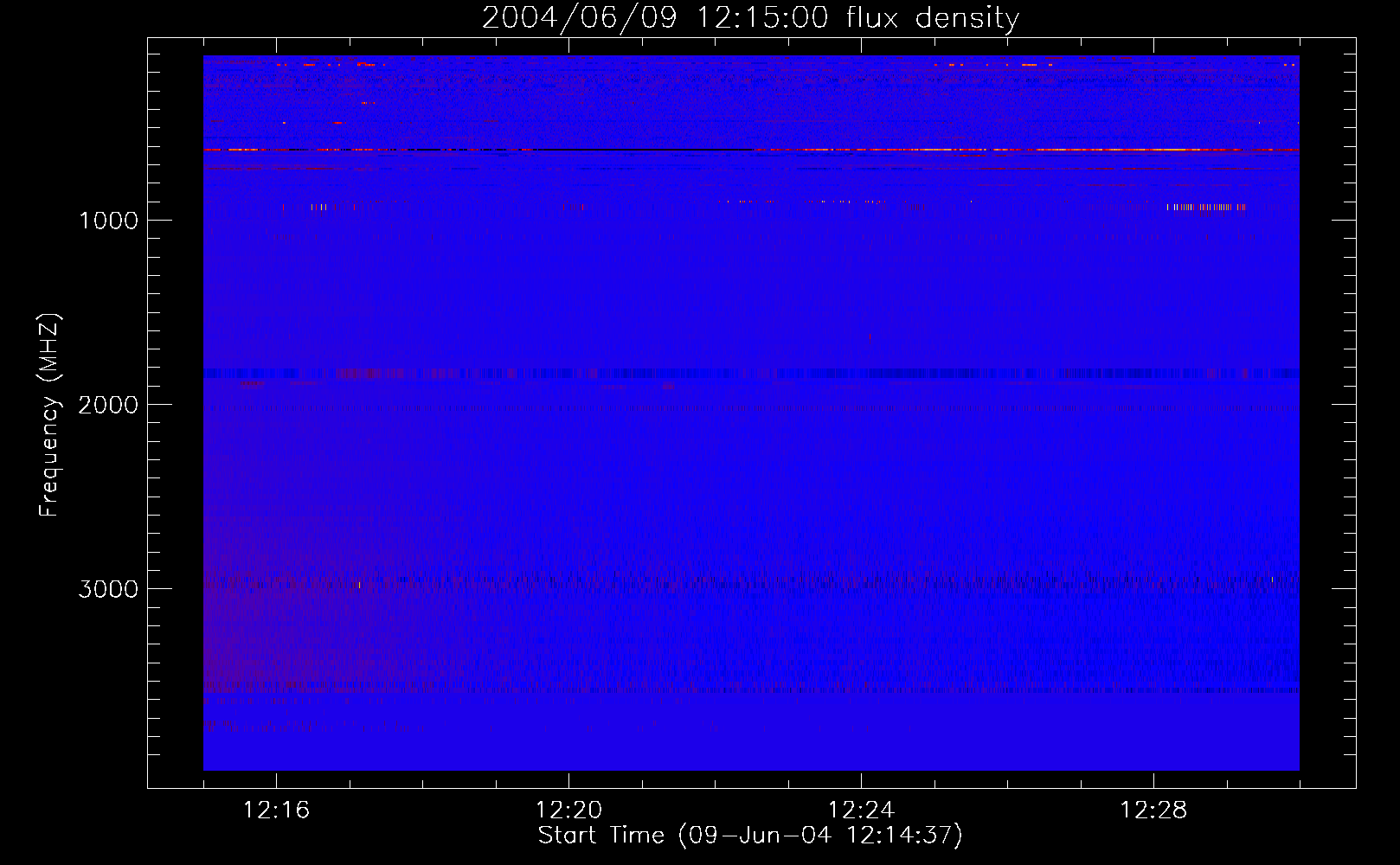1400x865 pixels.
Task: Click the '12:28' time tick label
Action: [1153, 811]
